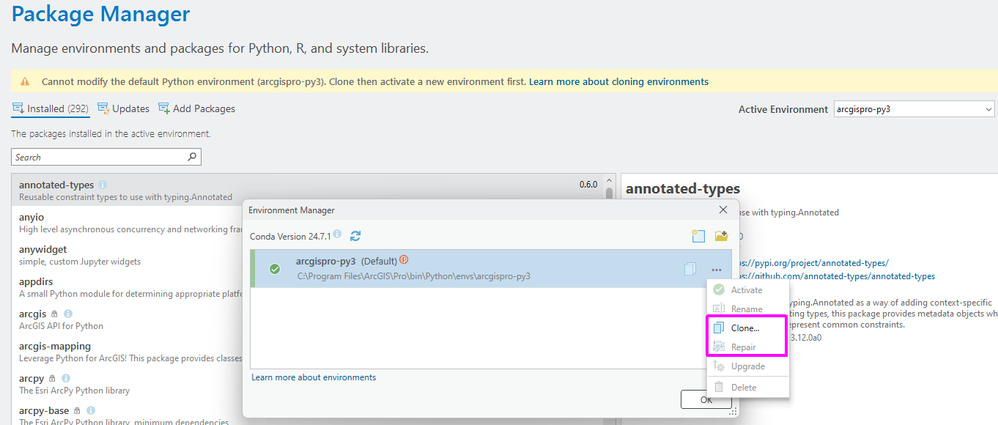Click the lock icon beside arcpy
This screenshot has height=425, width=998.
[51, 379]
